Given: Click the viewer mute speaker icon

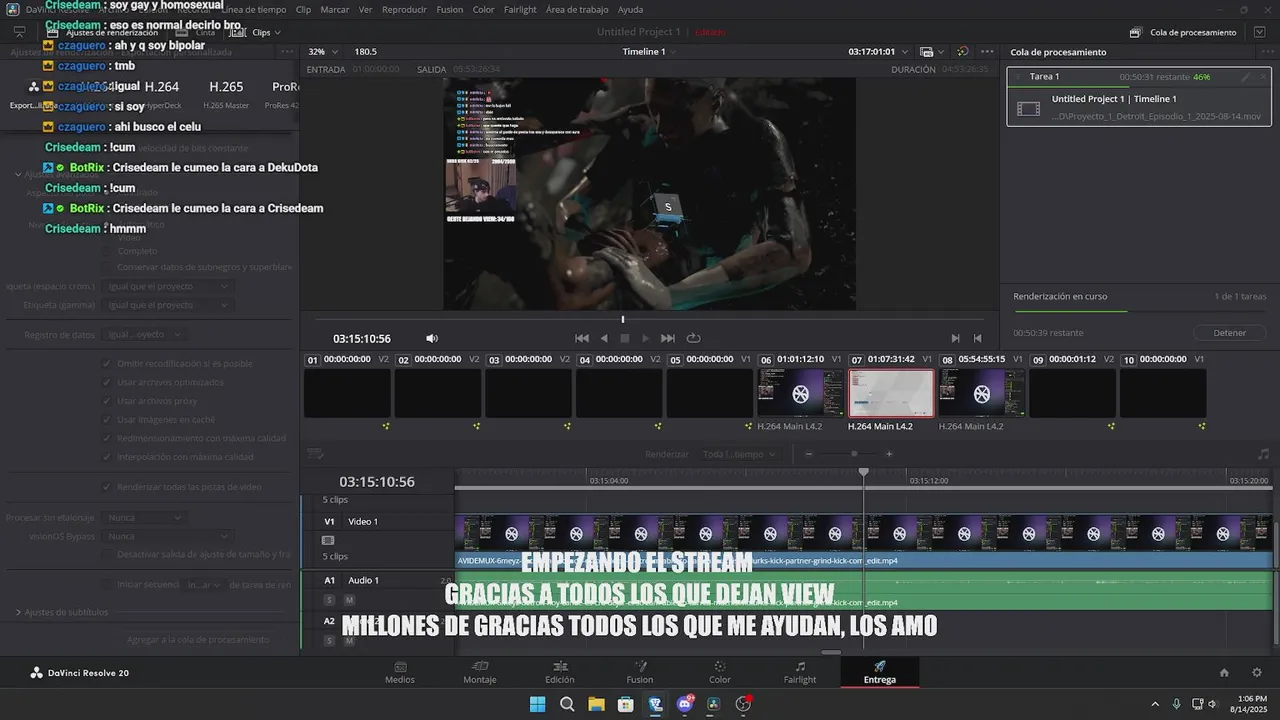Looking at the screenshot, I should (x=432, y=339).
